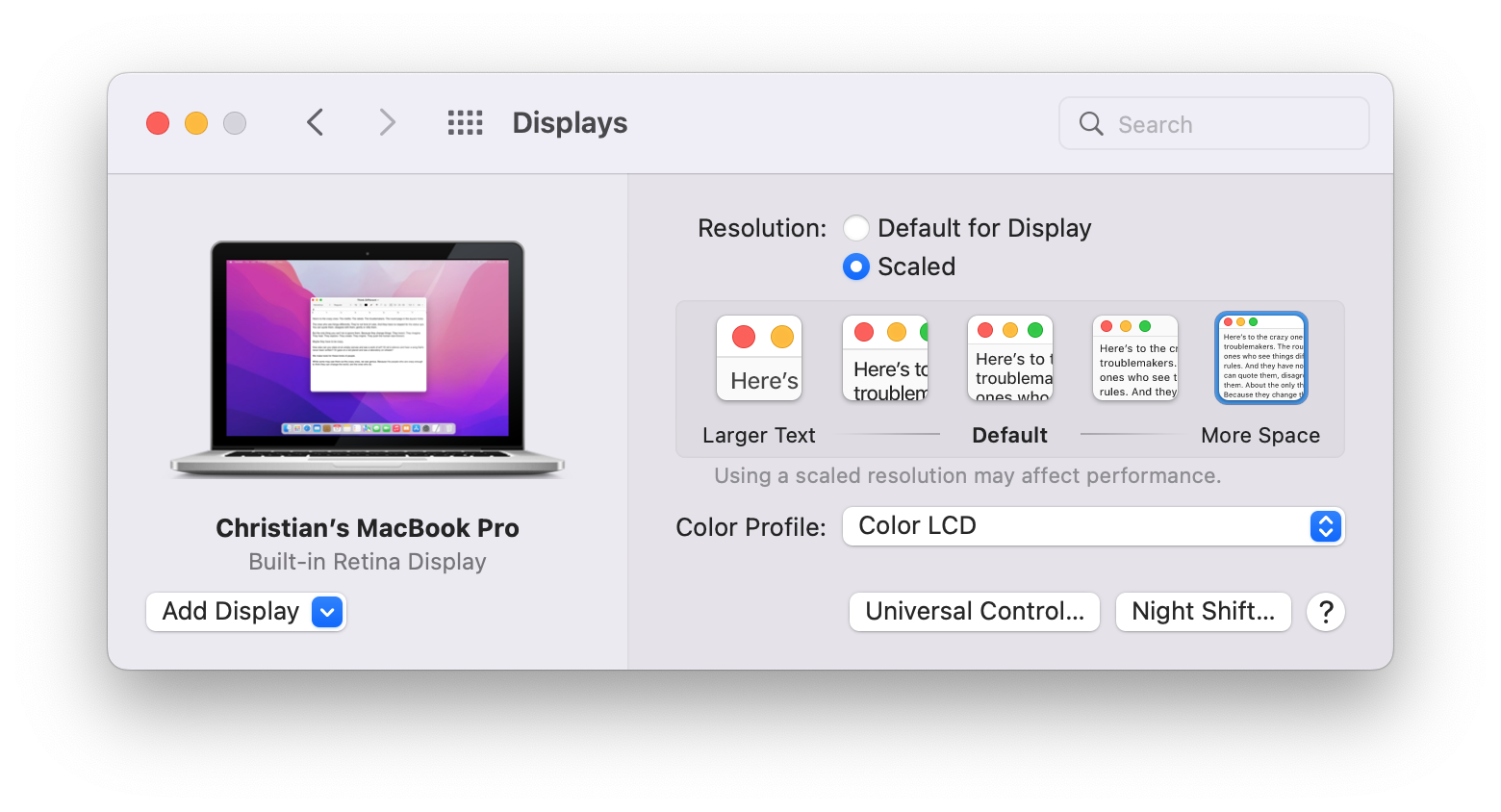Open the Color Profile dropdown
The image size is (1501, 812).
[1325, 526]
